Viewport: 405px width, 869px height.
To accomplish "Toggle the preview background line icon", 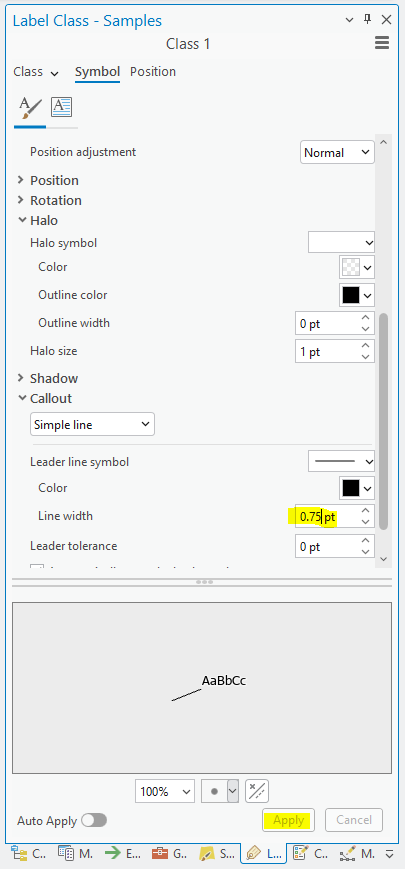I will pos(257,791).
